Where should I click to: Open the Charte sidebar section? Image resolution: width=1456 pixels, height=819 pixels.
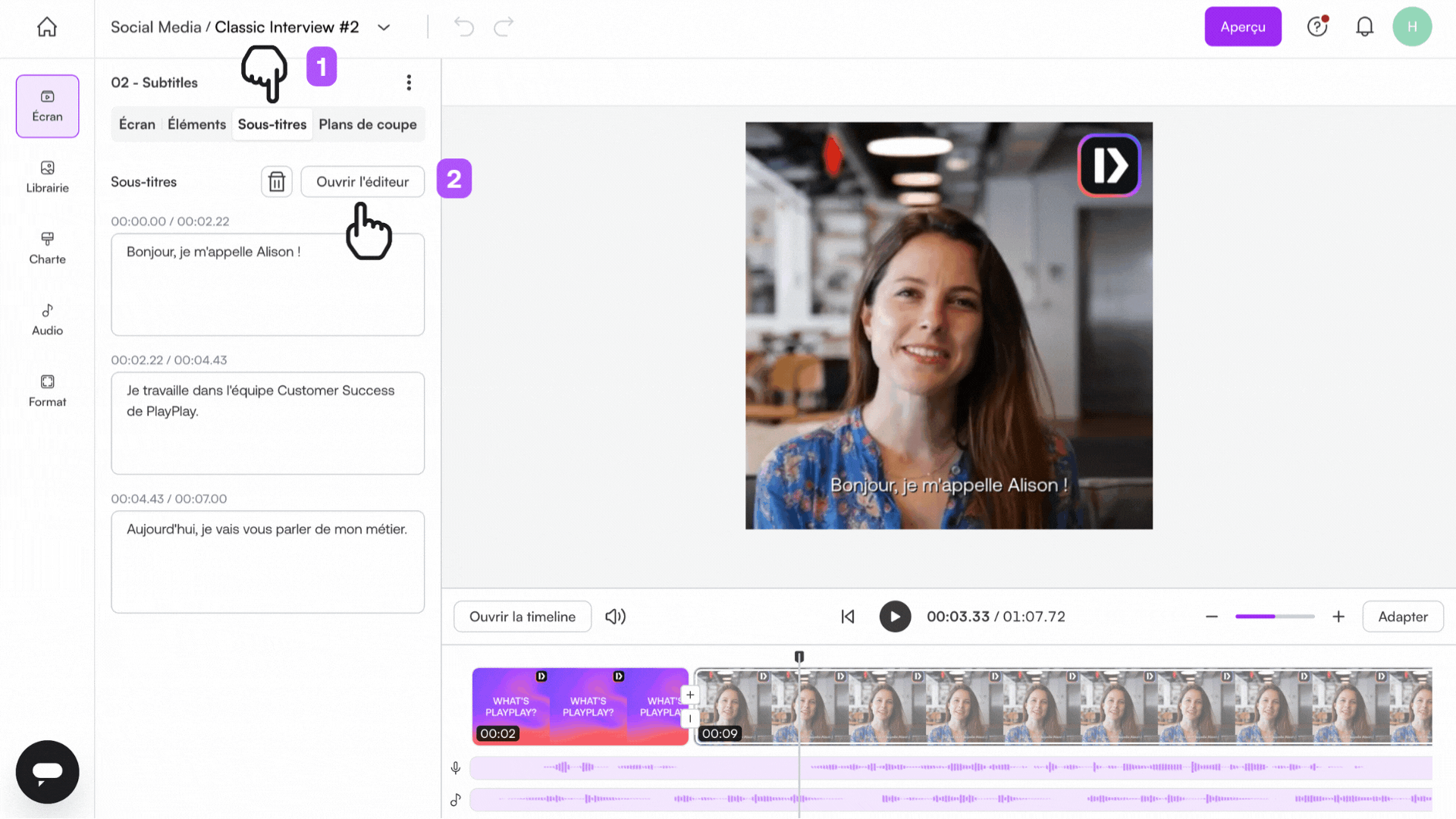pos(48,249)
